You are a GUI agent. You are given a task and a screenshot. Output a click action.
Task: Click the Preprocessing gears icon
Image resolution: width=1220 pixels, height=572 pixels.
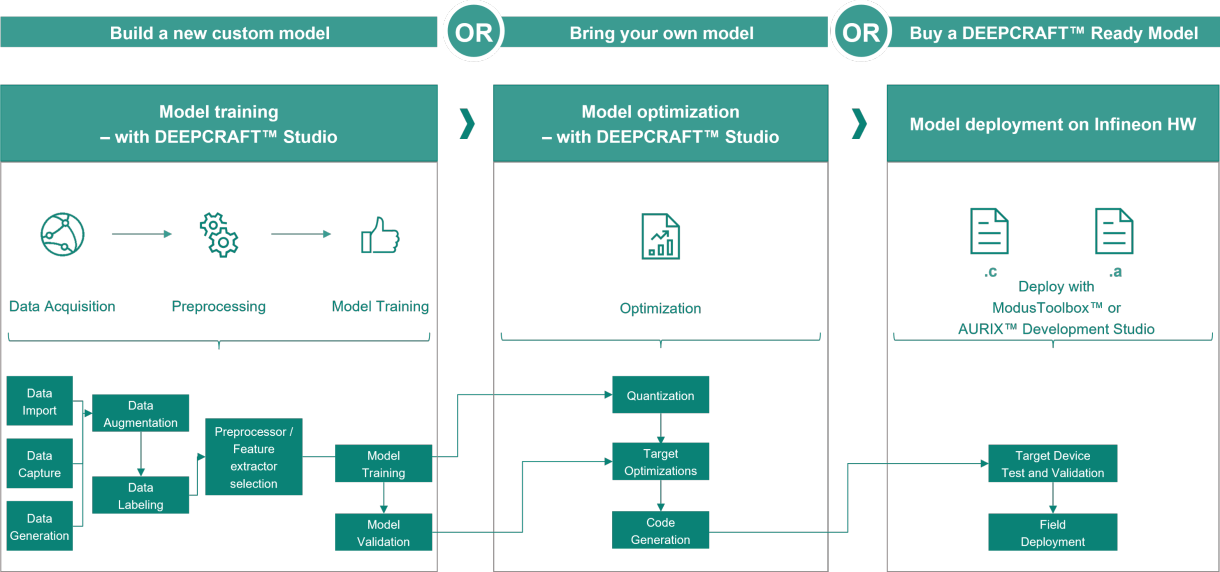point(220,235)
